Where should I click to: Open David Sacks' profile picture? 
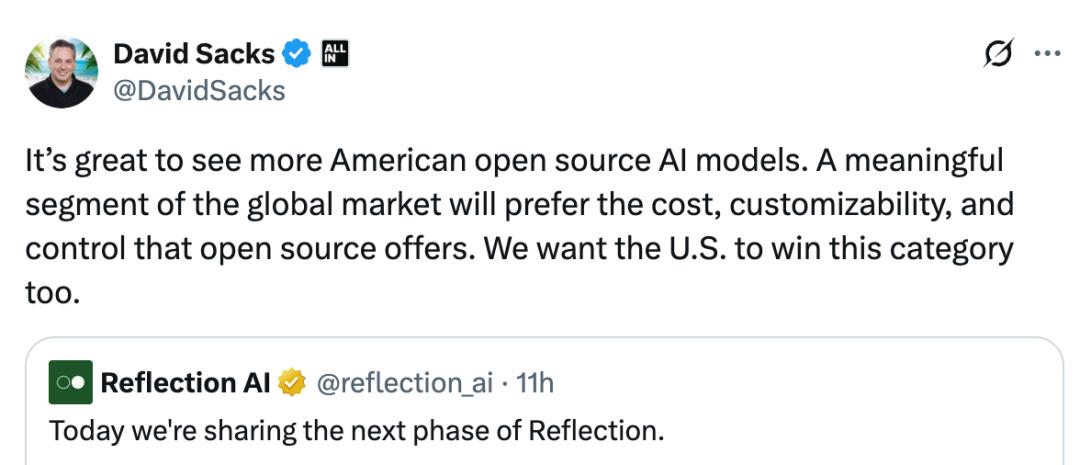pyautogui.click(x=61, y=72)
